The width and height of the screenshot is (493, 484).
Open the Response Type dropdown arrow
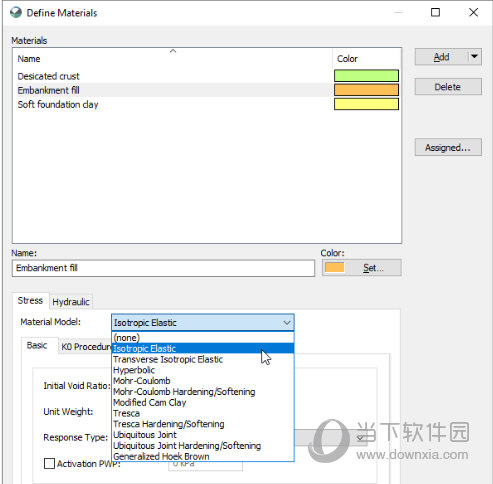(x=360, y=437)
